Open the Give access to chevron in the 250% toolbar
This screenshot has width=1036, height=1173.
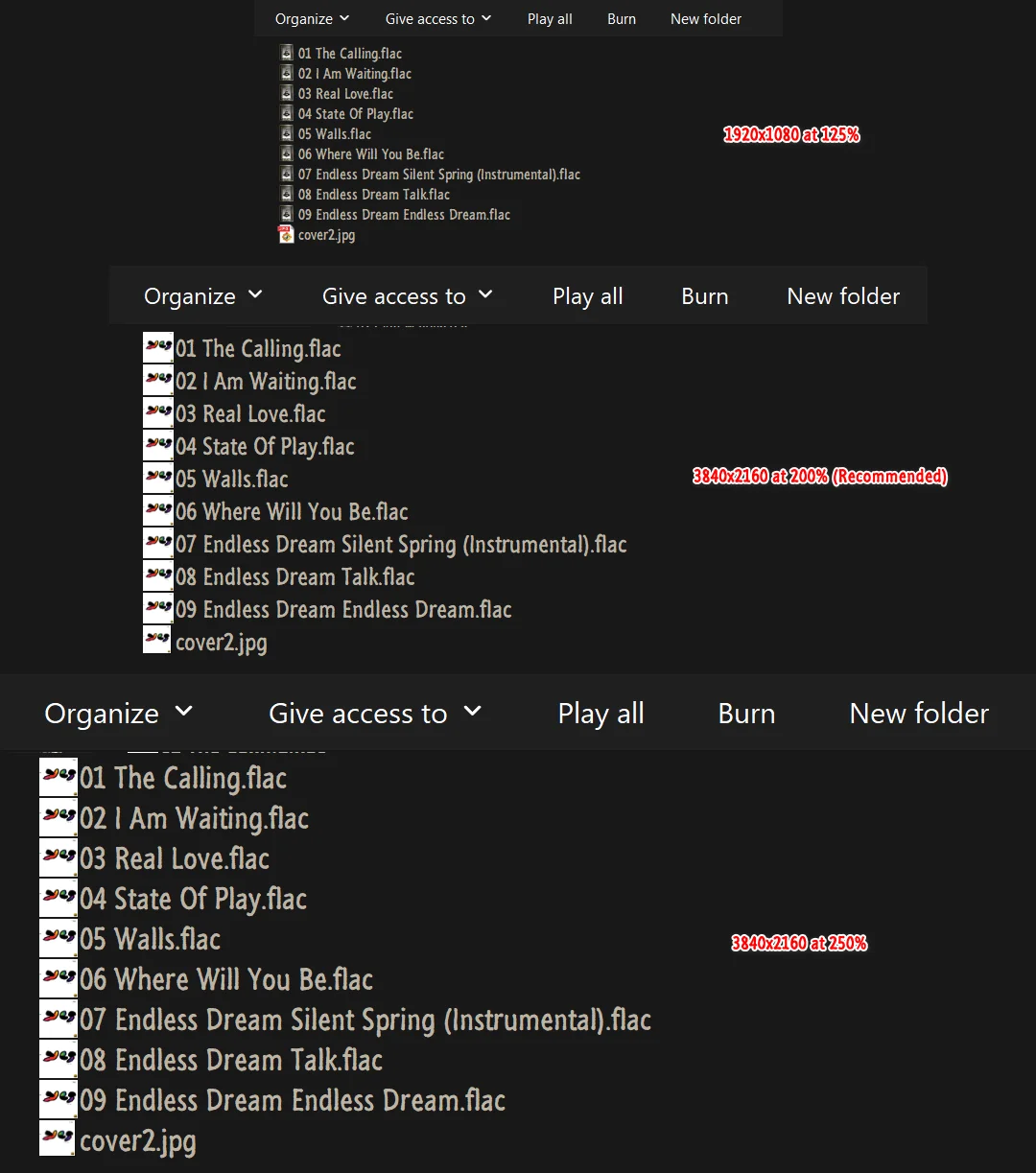point(472,711)
